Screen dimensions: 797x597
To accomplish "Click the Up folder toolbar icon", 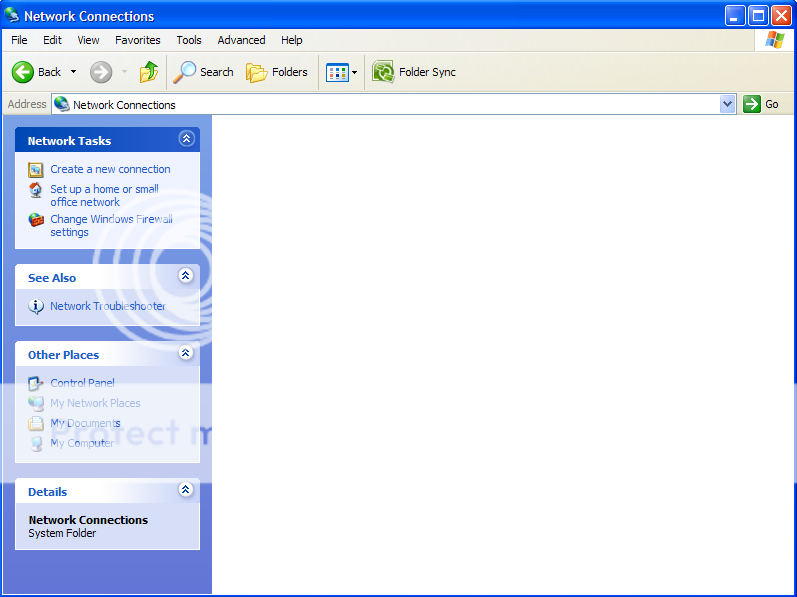I will [149, 72].
